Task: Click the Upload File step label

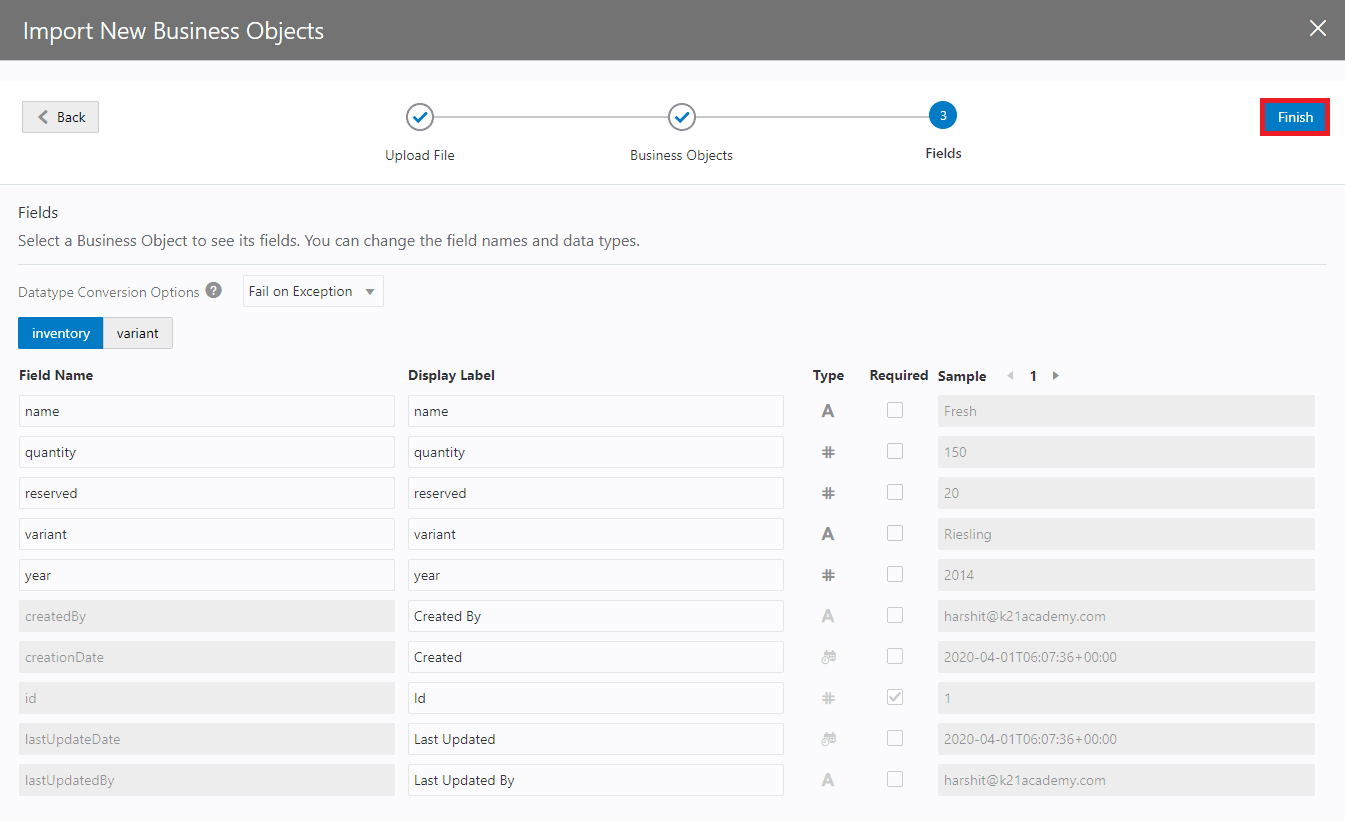Action: [x=420, y=155]
